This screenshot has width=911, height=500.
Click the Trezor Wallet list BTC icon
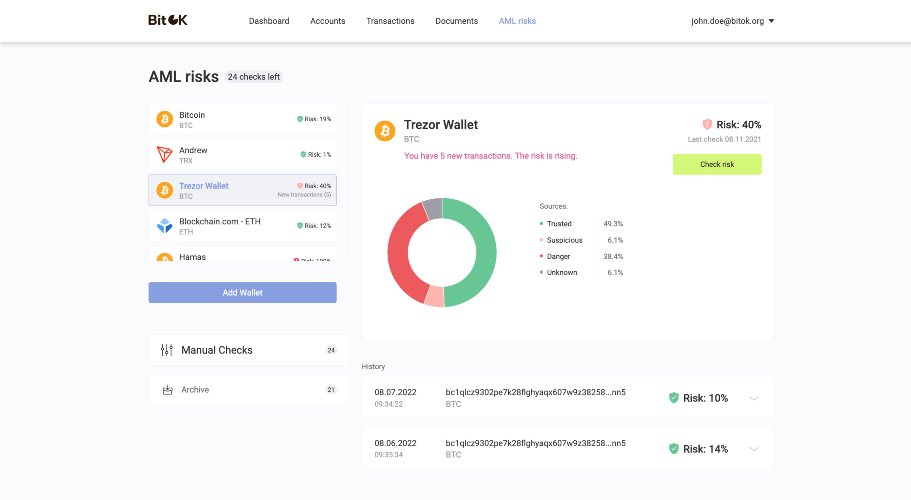(164, 190)
